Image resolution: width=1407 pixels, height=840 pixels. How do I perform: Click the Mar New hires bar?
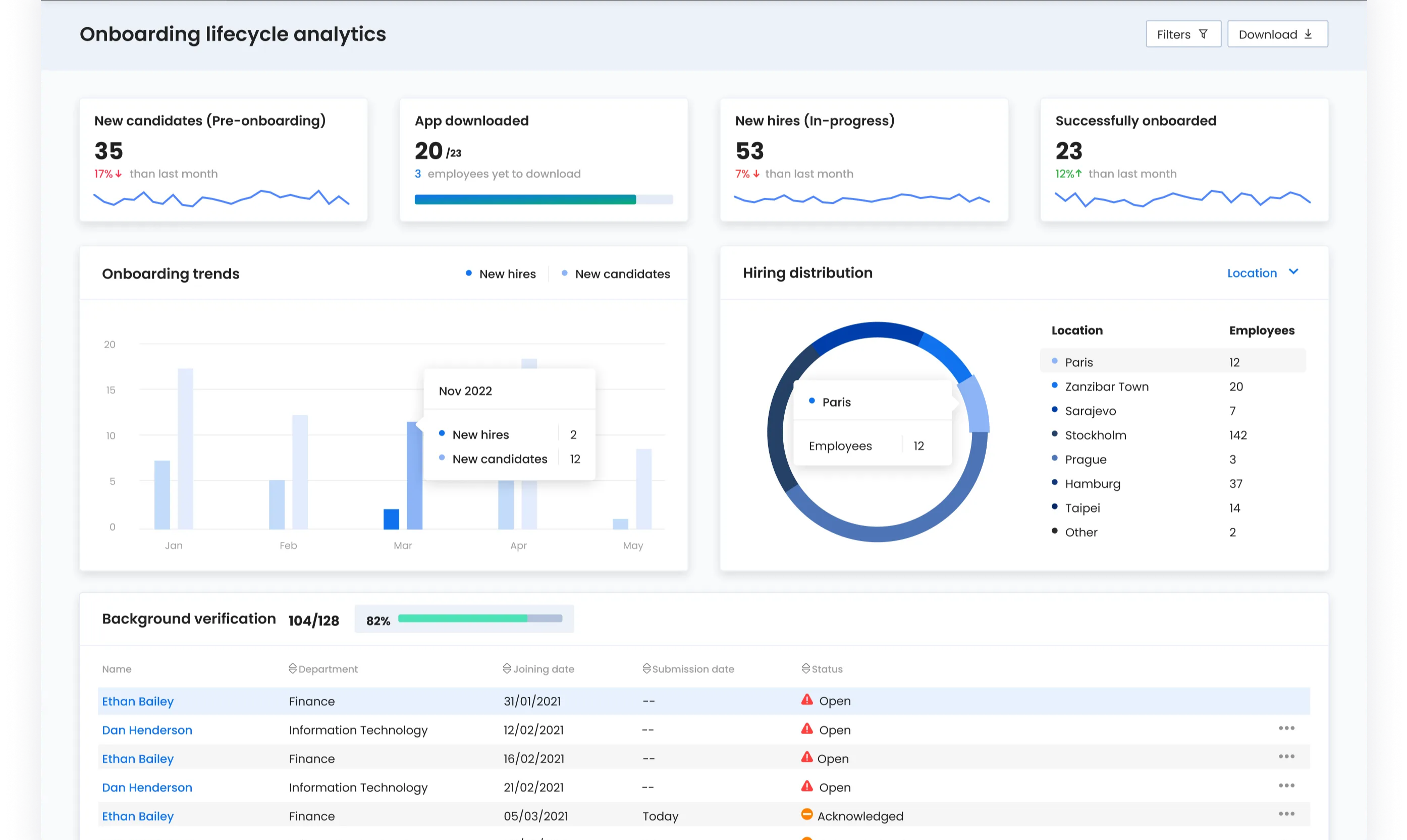391,519
